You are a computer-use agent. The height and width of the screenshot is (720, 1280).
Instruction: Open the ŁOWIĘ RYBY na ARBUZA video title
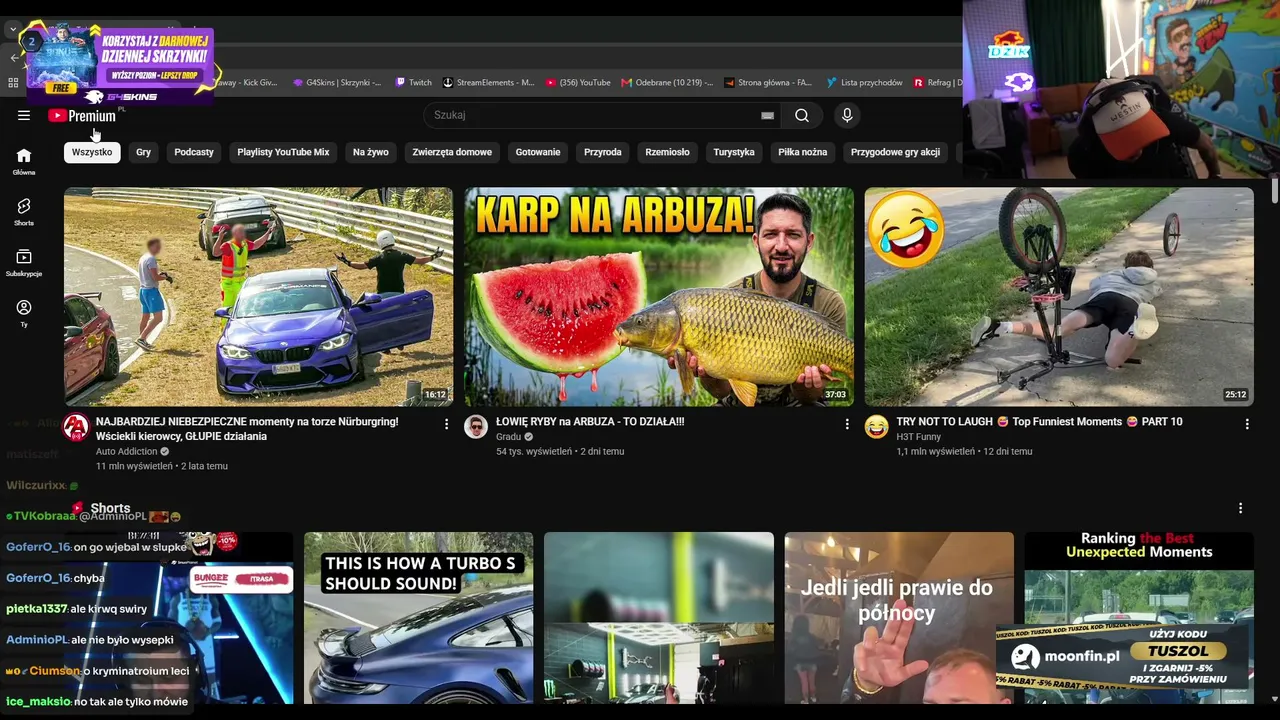[x=590, y=422]
